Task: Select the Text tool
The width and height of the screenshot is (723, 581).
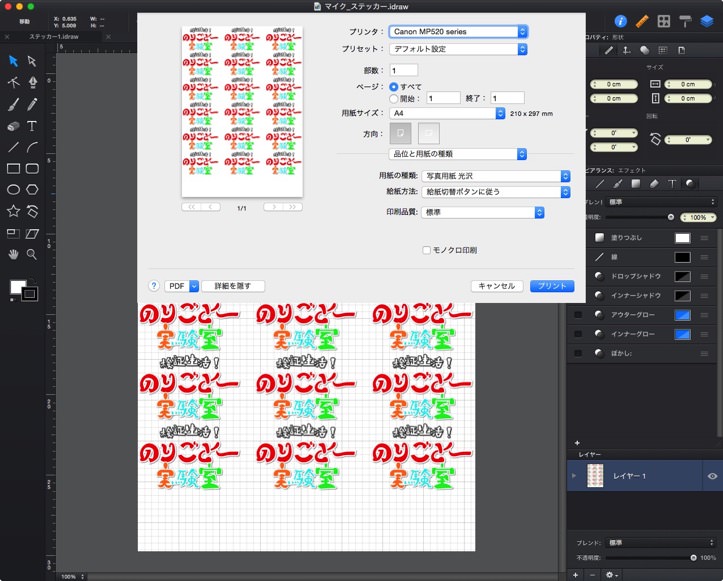Action: (x=32, y=126)
